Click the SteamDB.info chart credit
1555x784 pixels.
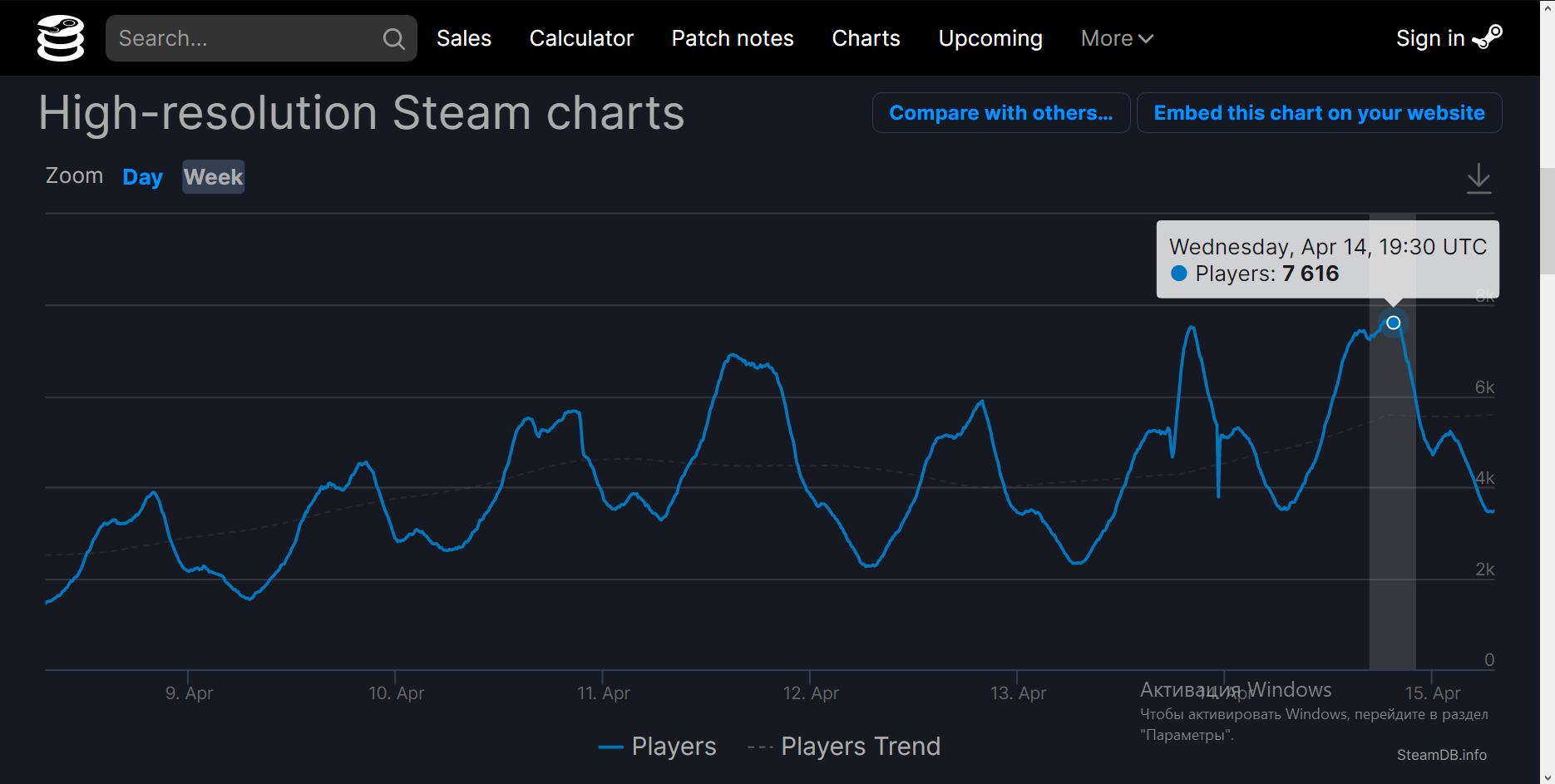click(1442, 755)
